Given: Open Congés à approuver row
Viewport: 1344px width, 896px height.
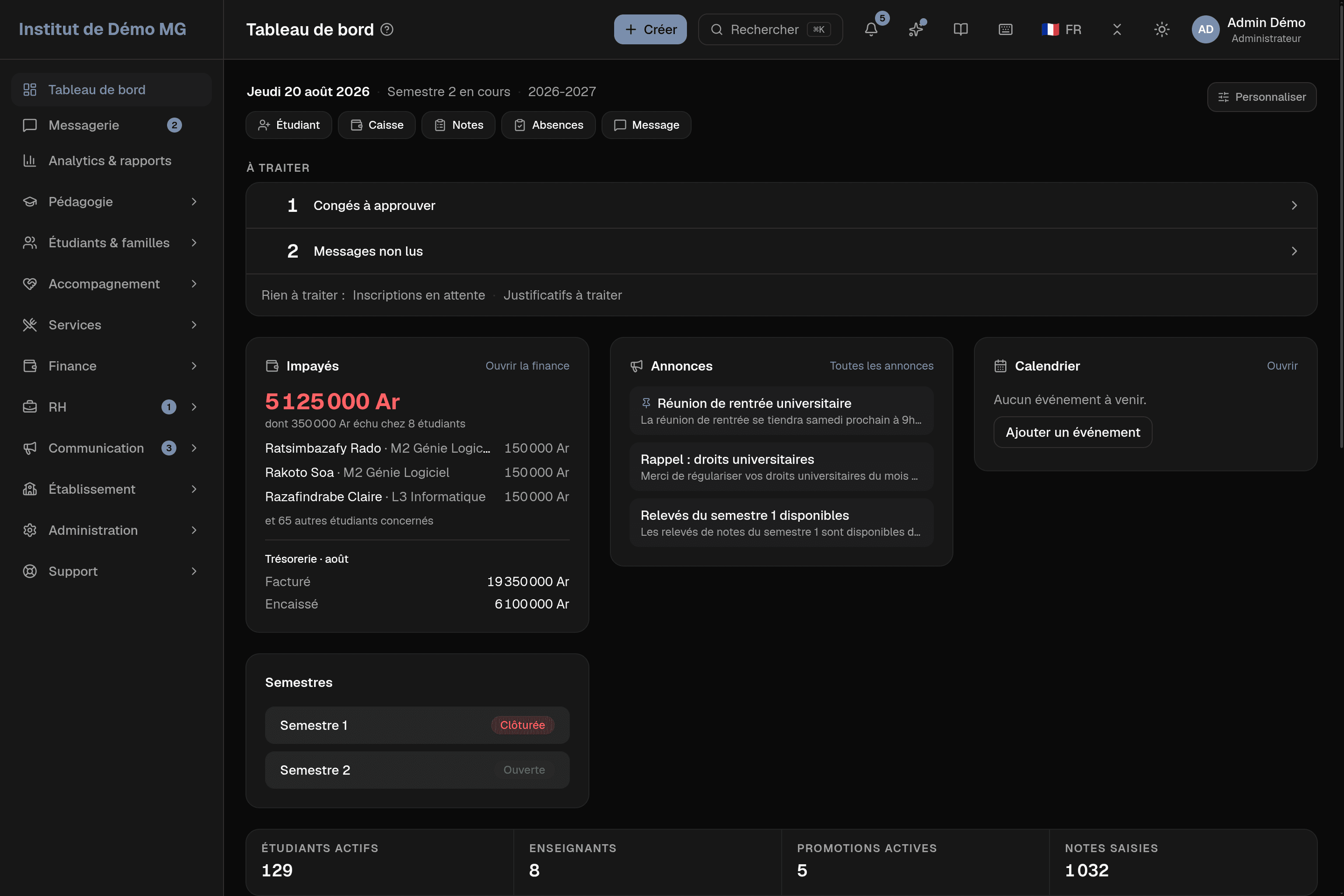Looking at the screenshot, I should [x=781, y=206].
